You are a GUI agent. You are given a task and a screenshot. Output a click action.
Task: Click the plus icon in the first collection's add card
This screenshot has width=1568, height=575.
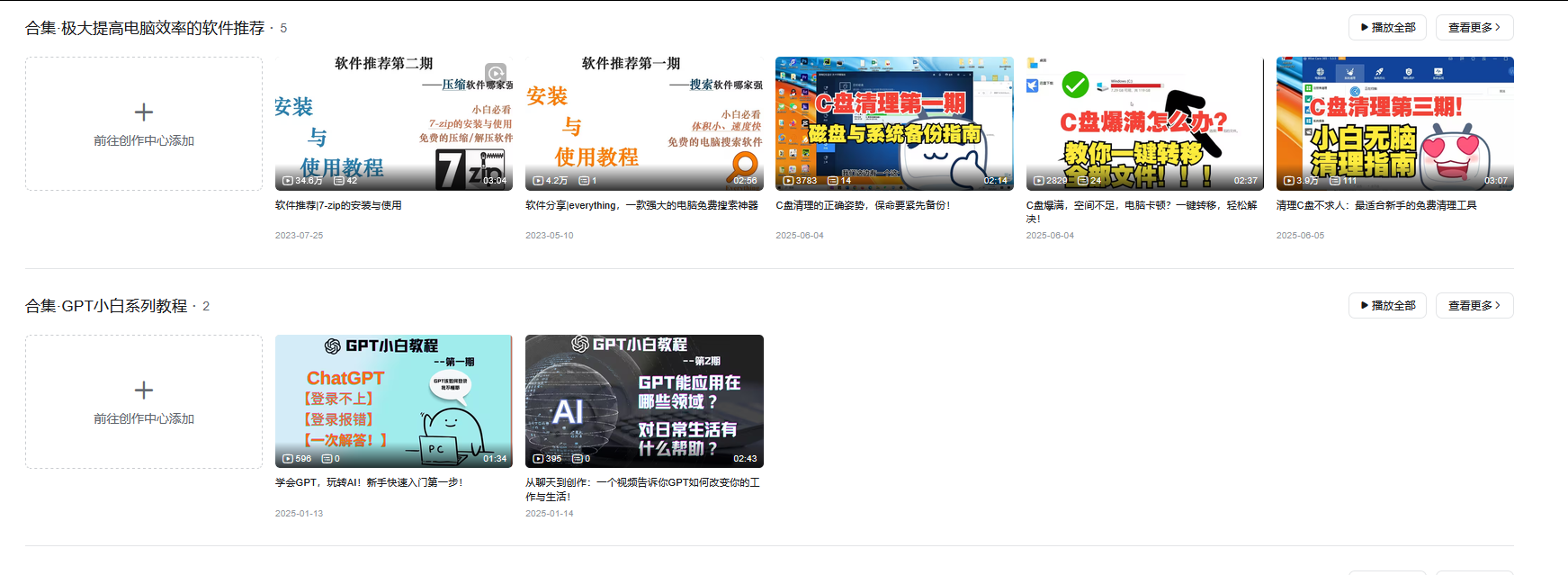[144, 112]
